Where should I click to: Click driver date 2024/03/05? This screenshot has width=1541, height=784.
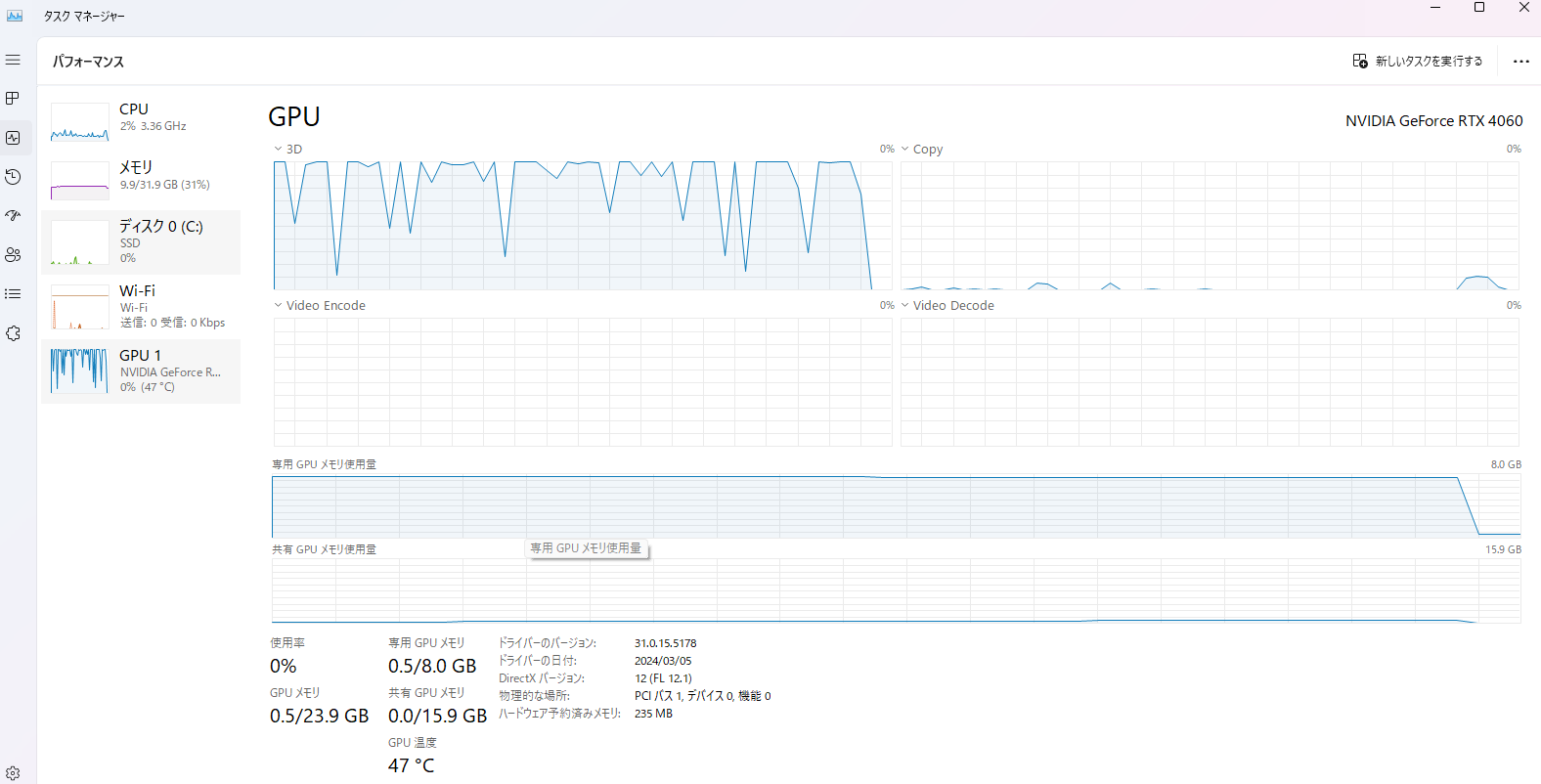click(663, 661)
